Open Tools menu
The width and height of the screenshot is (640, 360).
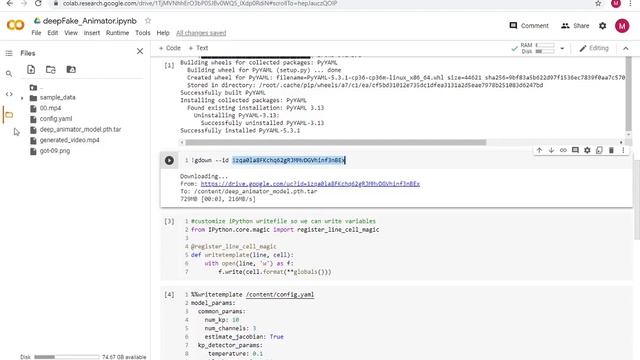pyautogui.click(x=143, y=33)
